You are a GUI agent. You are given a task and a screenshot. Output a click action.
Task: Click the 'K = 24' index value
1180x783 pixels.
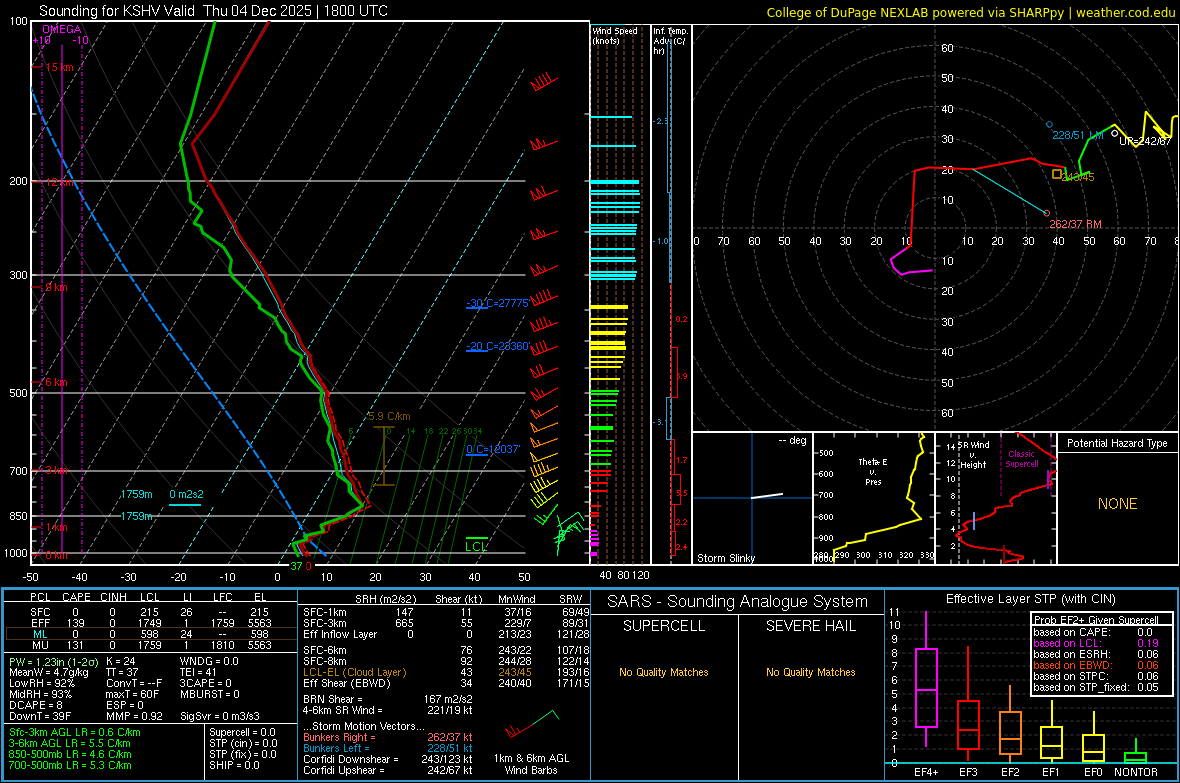click(120, 662)
